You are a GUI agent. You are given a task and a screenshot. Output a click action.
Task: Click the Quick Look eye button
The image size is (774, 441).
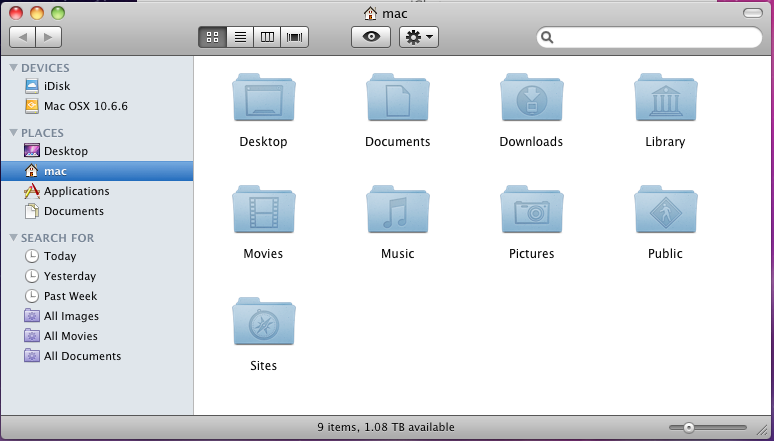(371, 37)
